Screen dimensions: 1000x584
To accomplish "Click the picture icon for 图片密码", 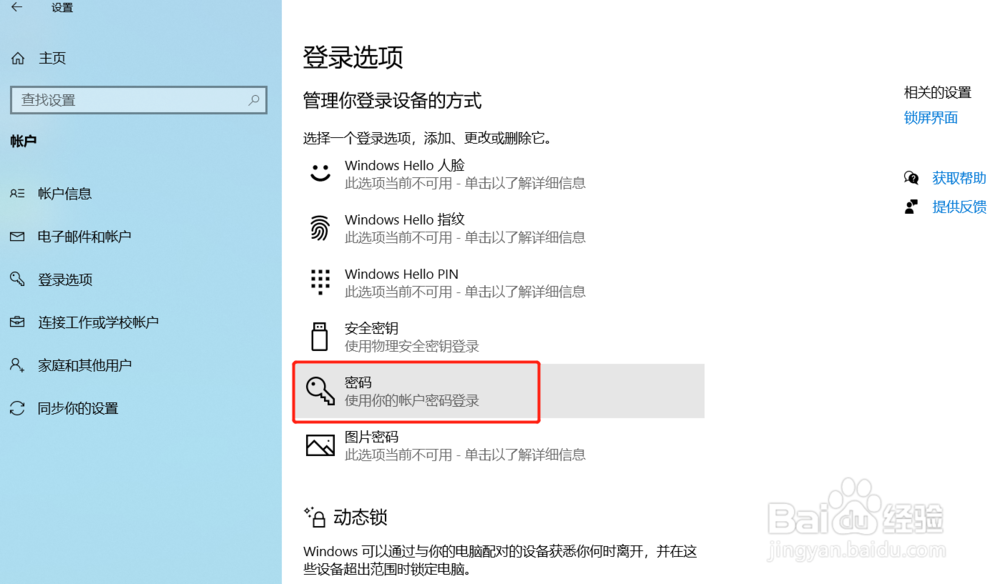I will click(320, 445).
